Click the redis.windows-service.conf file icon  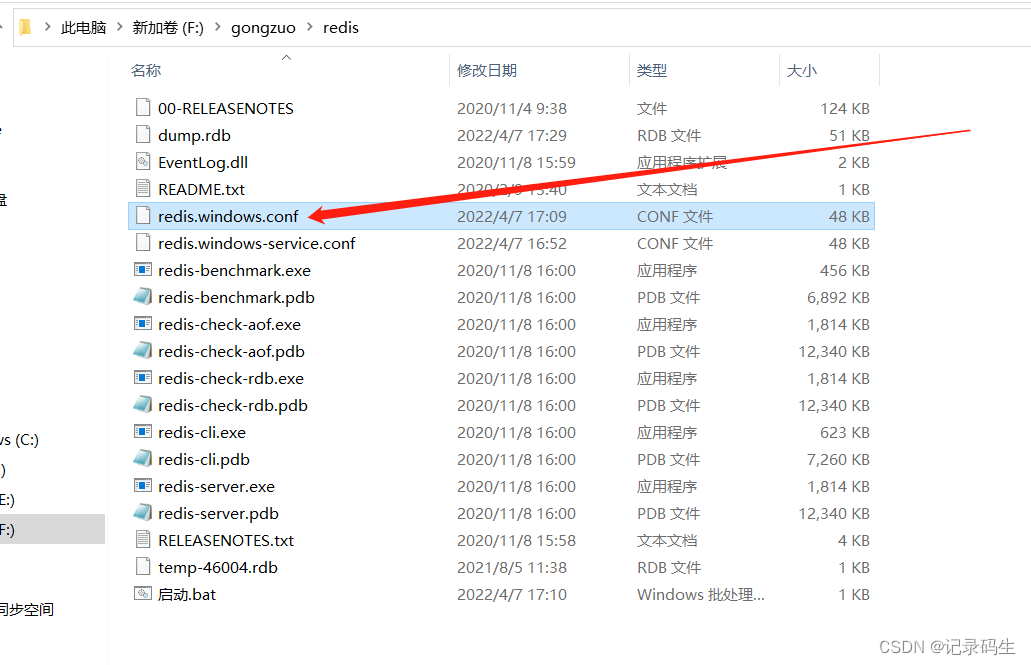[143, 243]
